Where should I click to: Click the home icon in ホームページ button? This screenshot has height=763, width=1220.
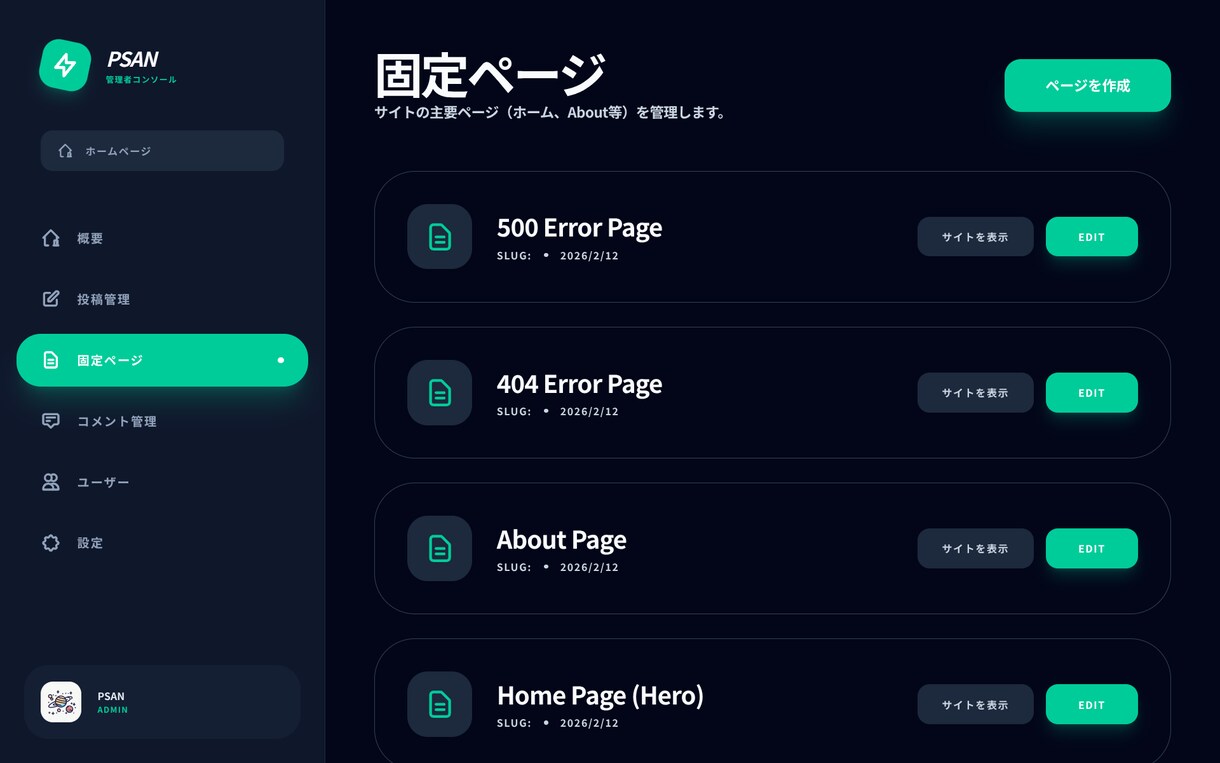tap(65, 151)
